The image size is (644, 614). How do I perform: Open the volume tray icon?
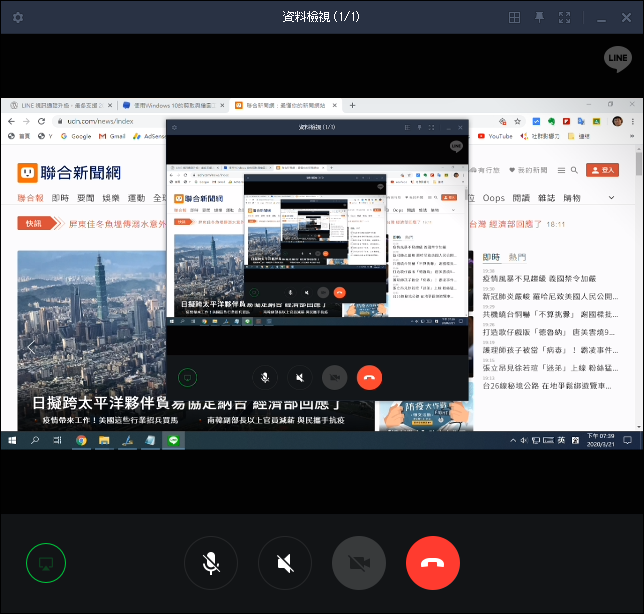tap(524, 440)
